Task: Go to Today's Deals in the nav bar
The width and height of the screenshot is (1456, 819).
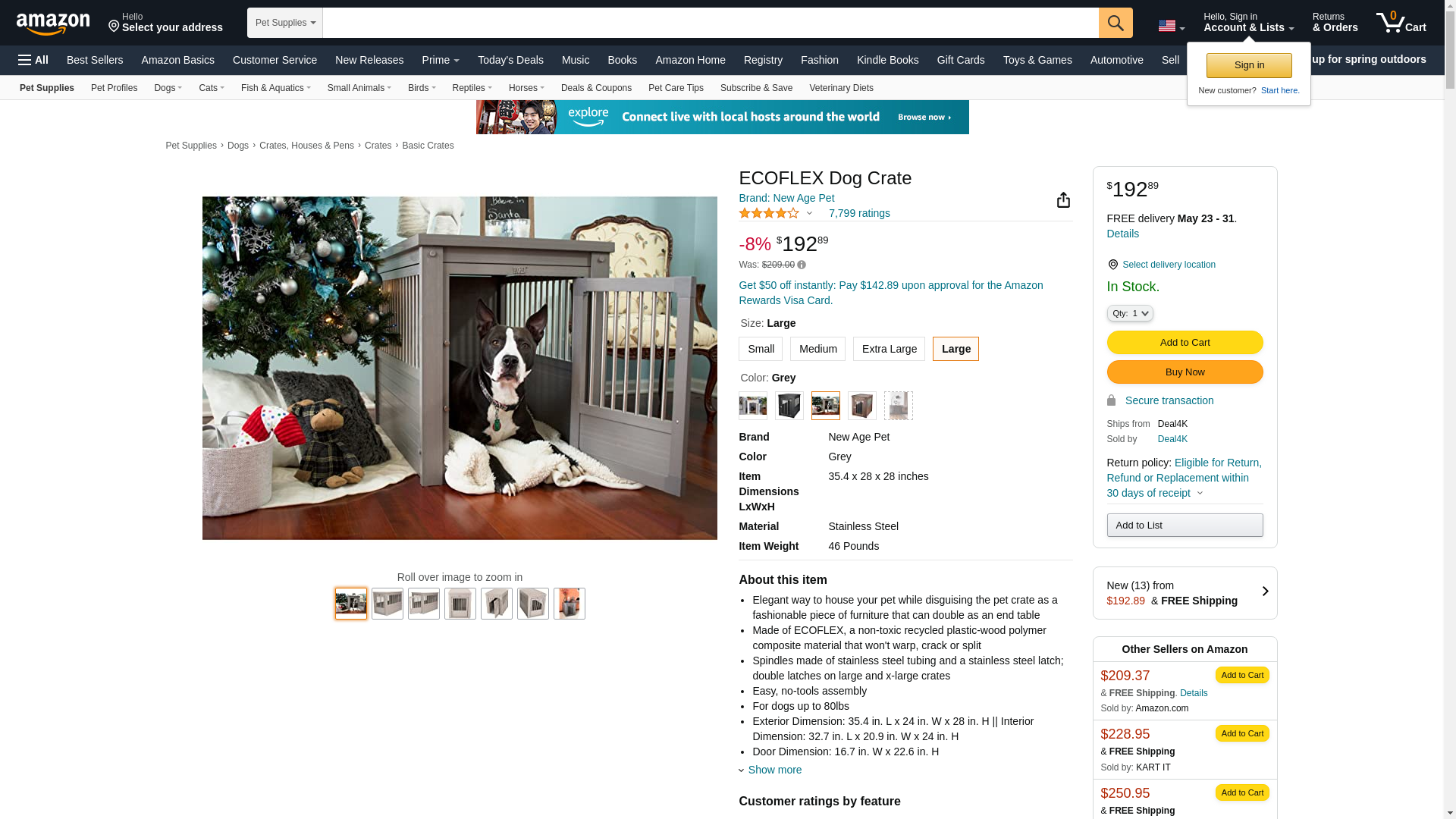Action: point(510,60)
